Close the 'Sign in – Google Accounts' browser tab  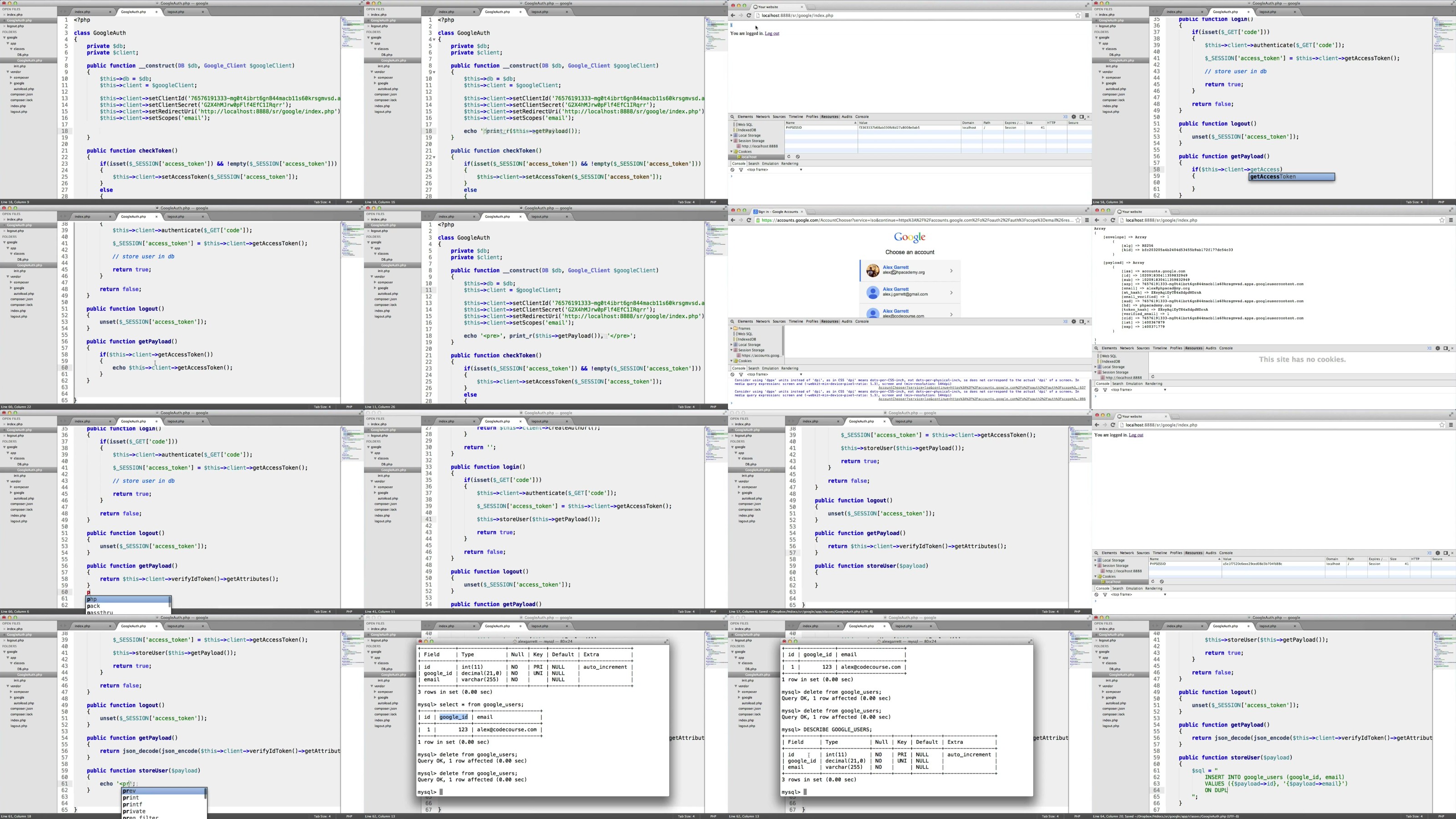coord(801,212)
